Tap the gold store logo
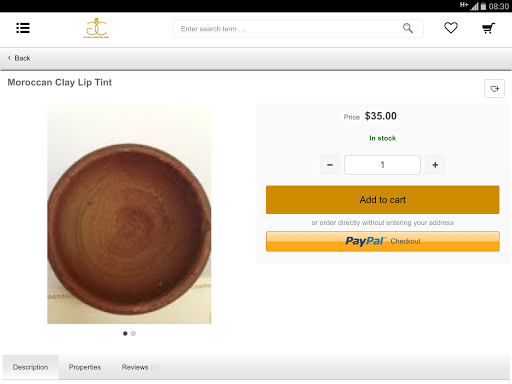 (96, 28)
